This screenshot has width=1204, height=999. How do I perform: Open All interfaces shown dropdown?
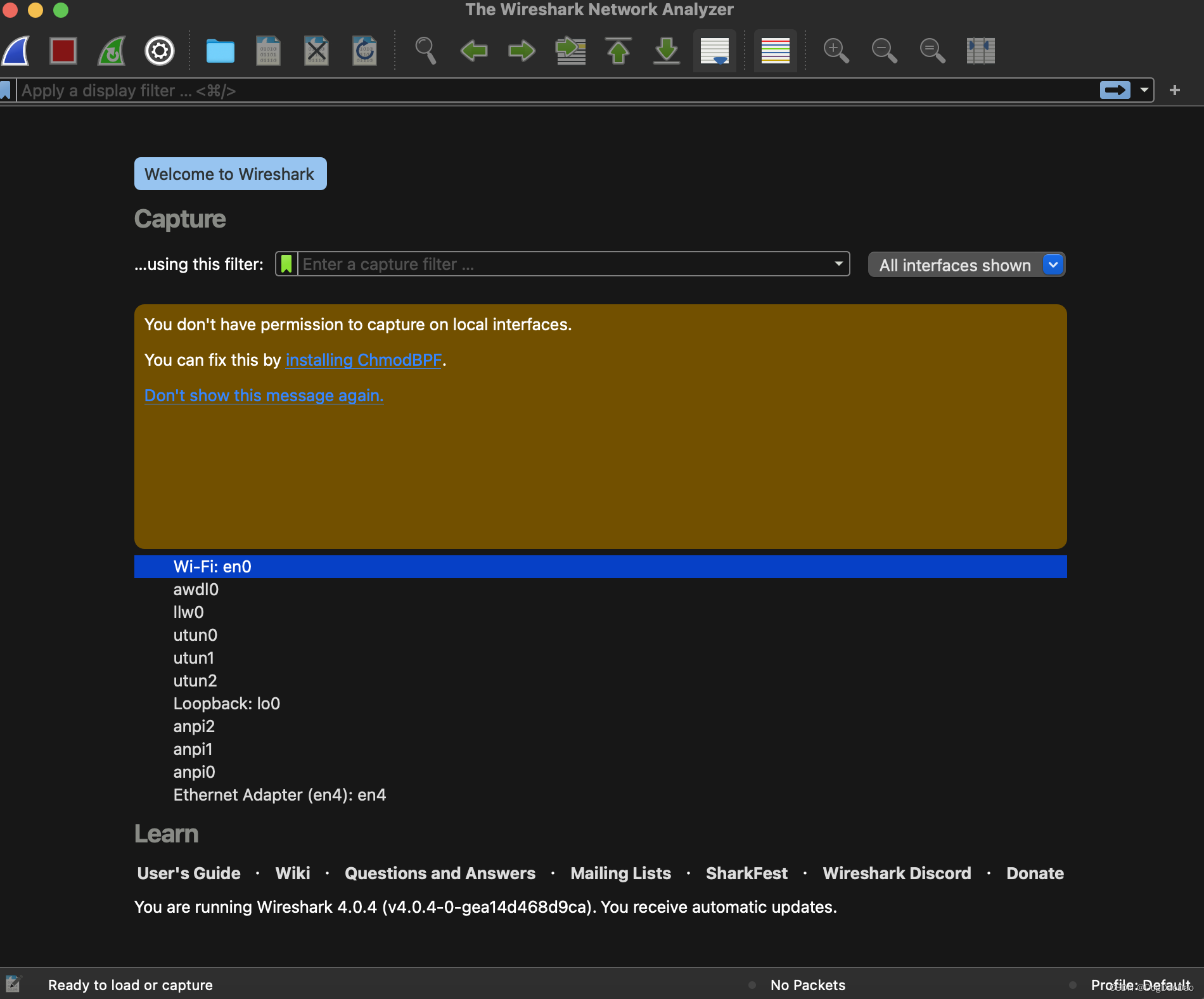click(x=966, y=265)
